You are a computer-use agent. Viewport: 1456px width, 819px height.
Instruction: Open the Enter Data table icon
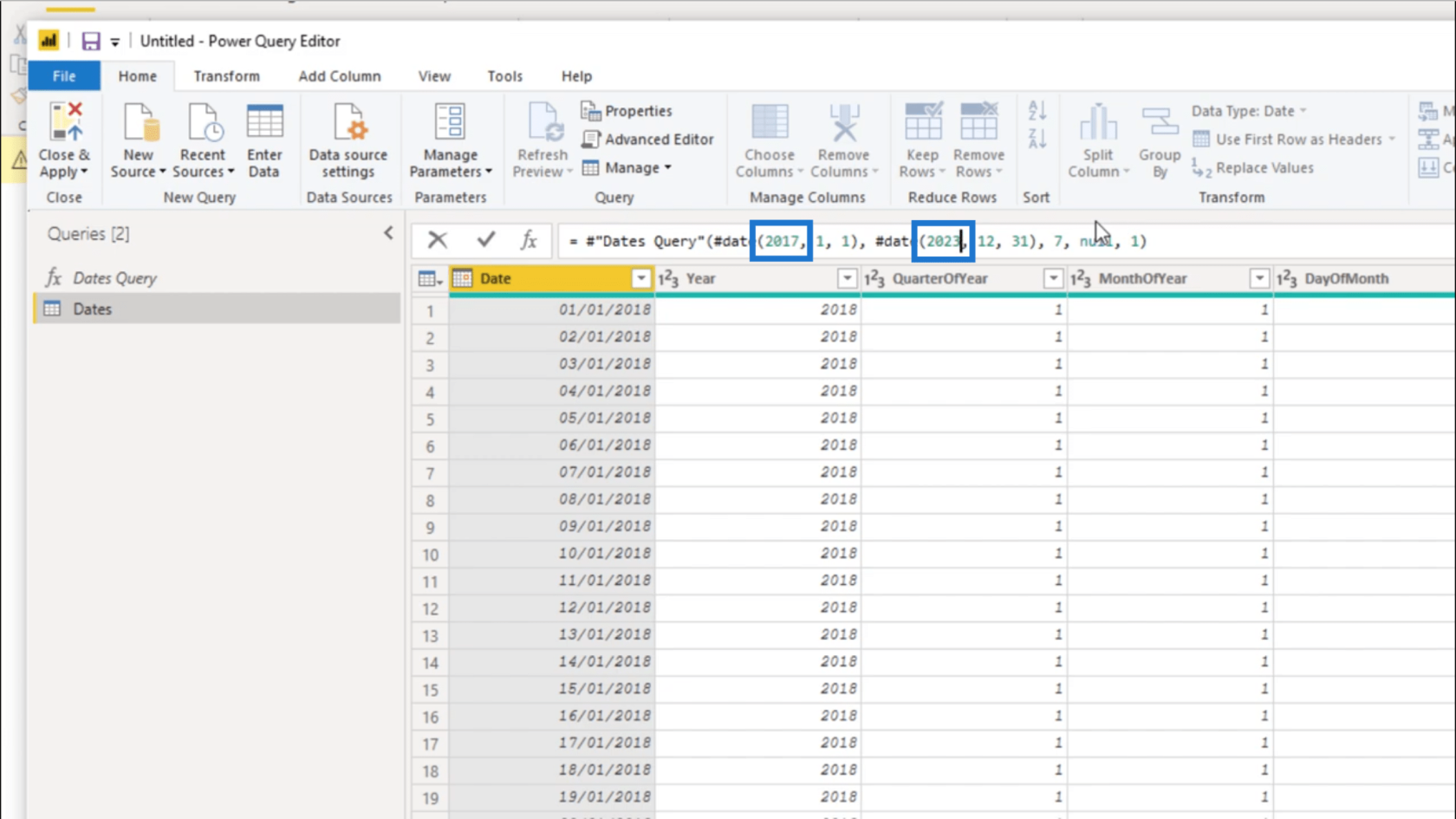click(264, 121)
